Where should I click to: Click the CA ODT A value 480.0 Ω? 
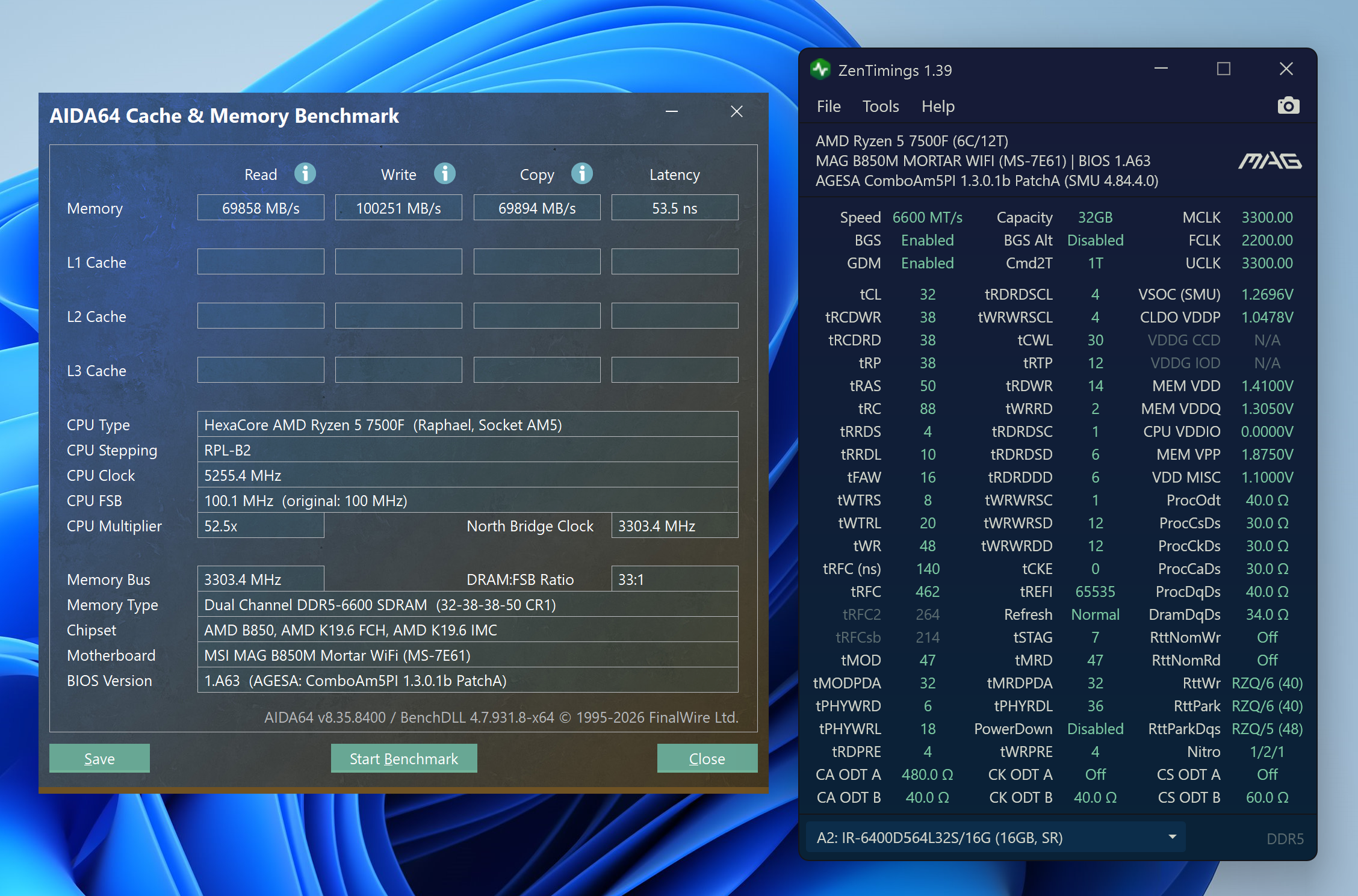[928, 774]
